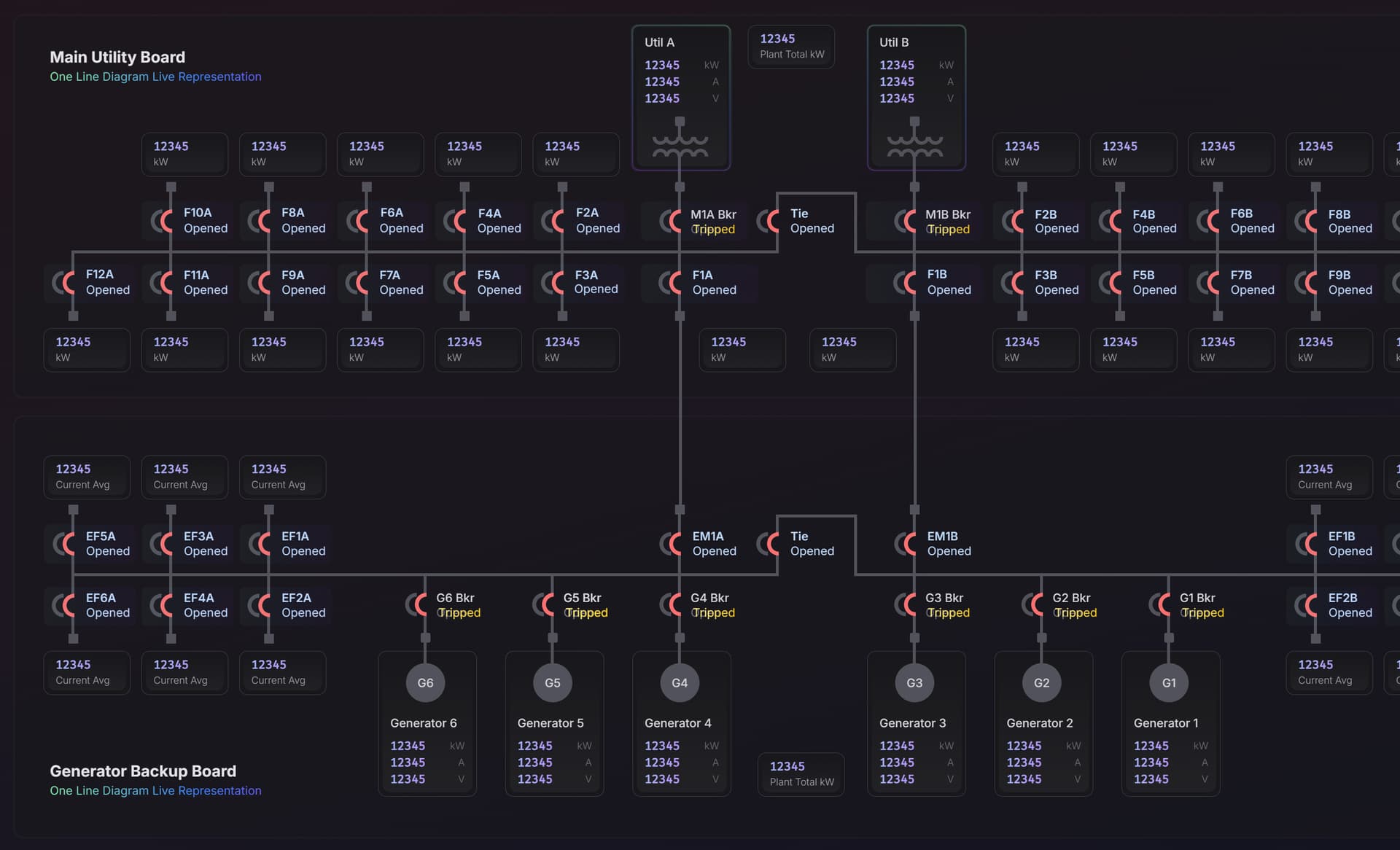The image size is (1400, 850).
Task: Click the EF2B breaker icon
Action: click(x=1306, y=604)
